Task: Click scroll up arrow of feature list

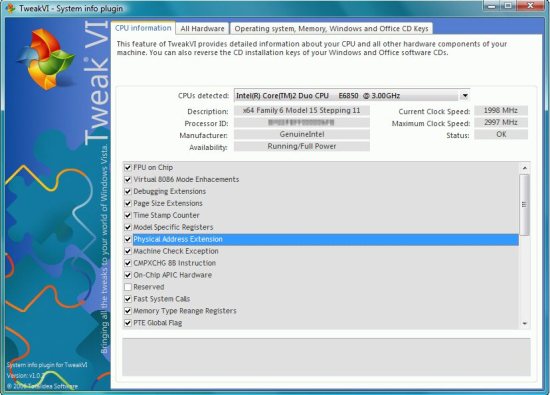Action: click(525, 168)
